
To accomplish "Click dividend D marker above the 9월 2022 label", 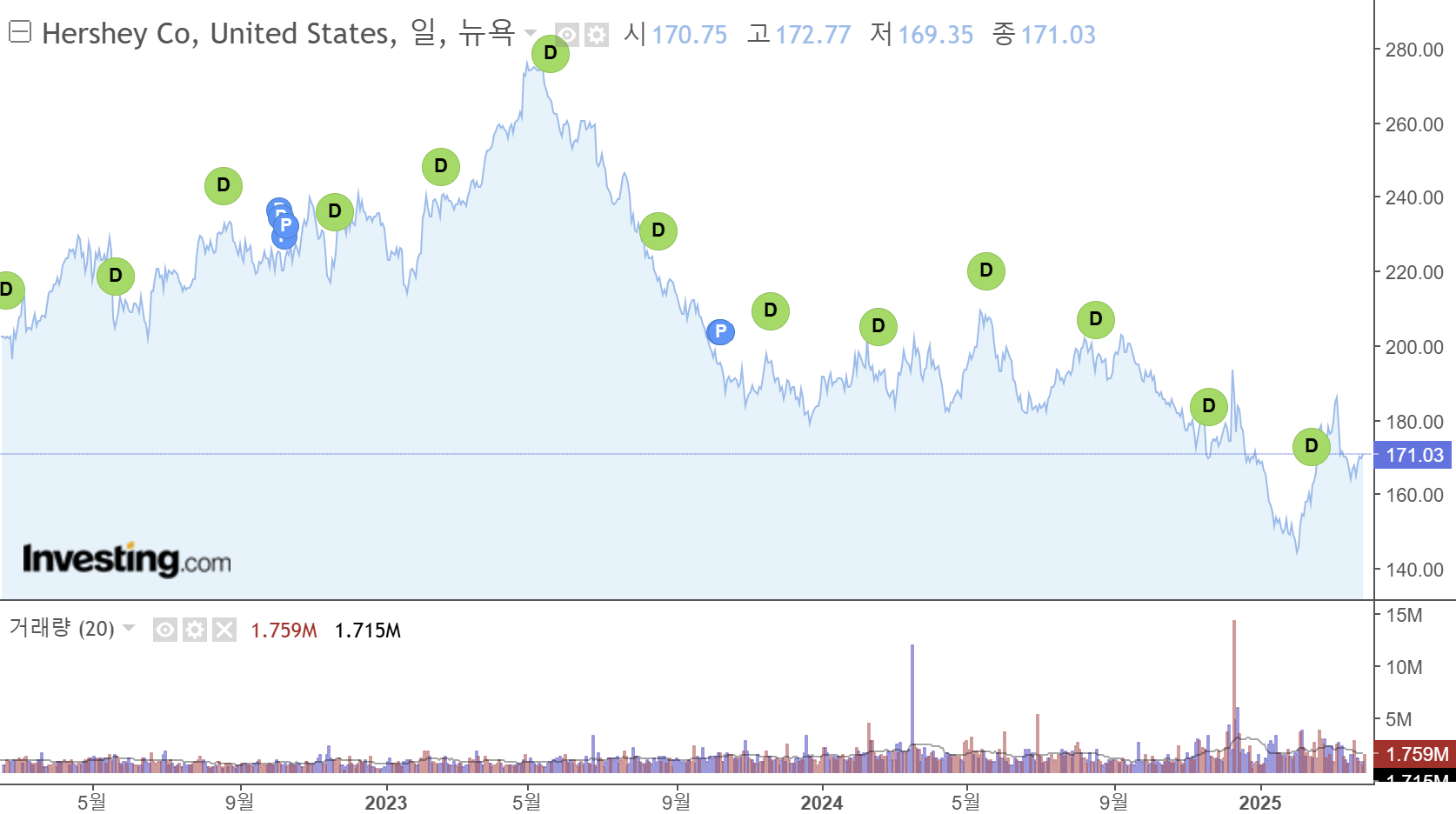I will pos(224,186).
